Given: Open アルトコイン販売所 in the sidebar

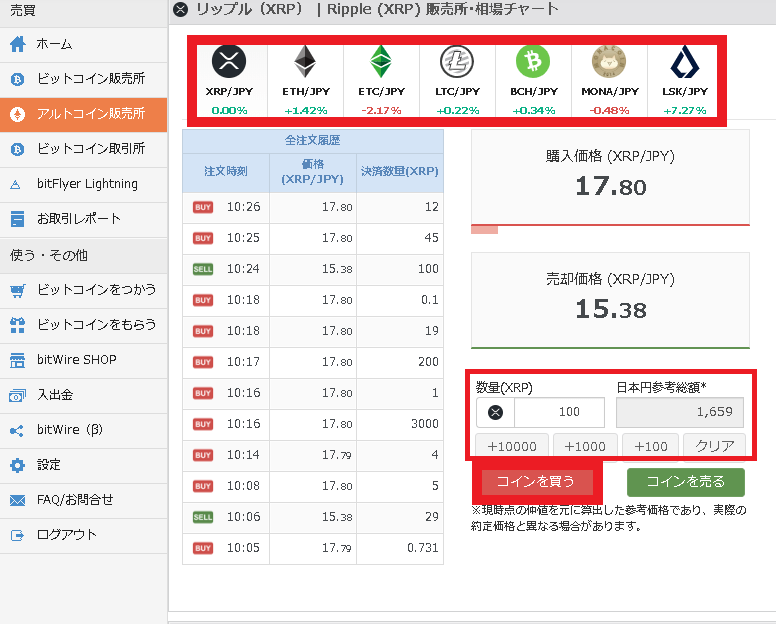Looking at the screenshot, I should coord(84,114).
